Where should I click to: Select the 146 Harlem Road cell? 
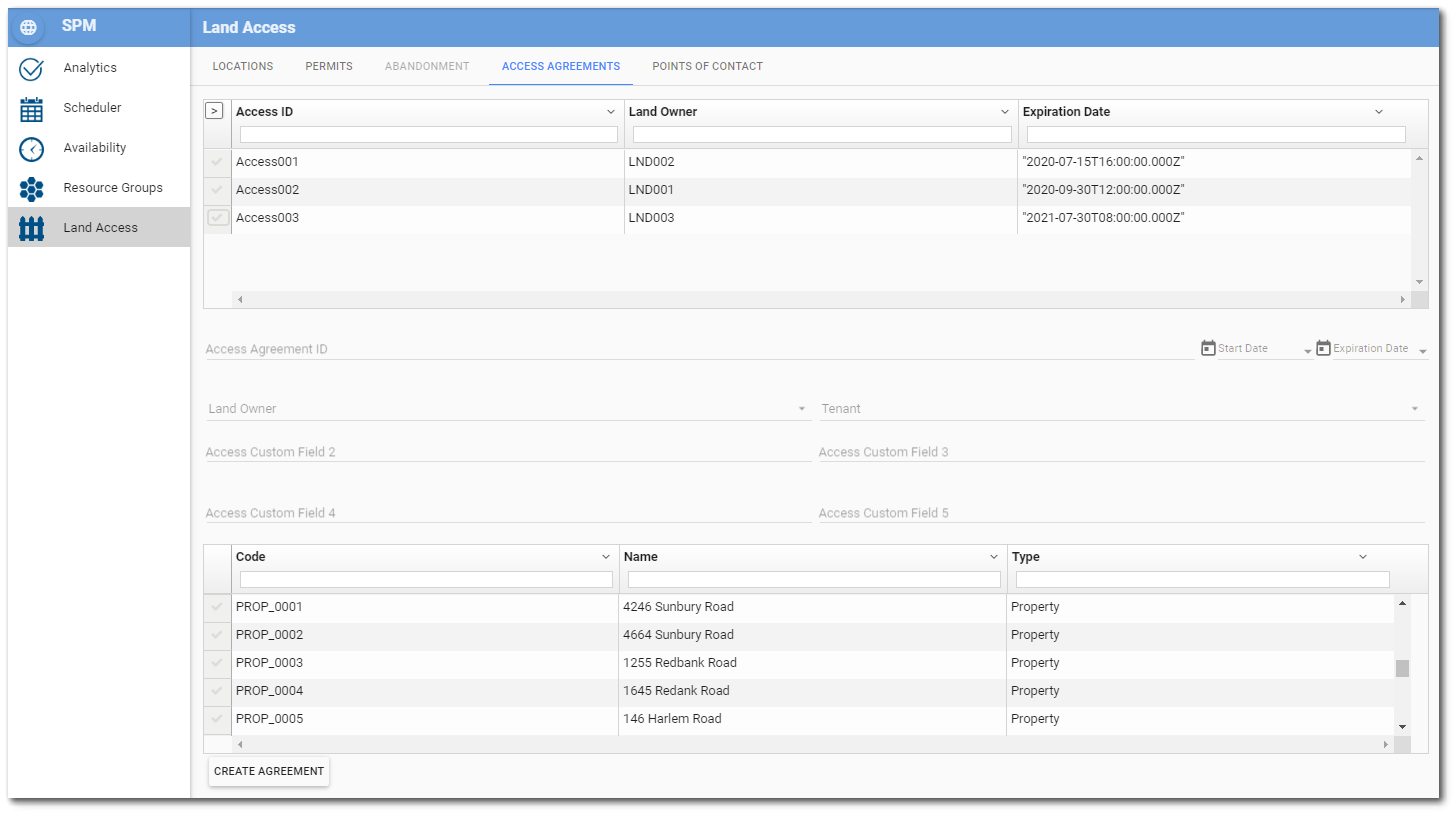click(812, 719)
